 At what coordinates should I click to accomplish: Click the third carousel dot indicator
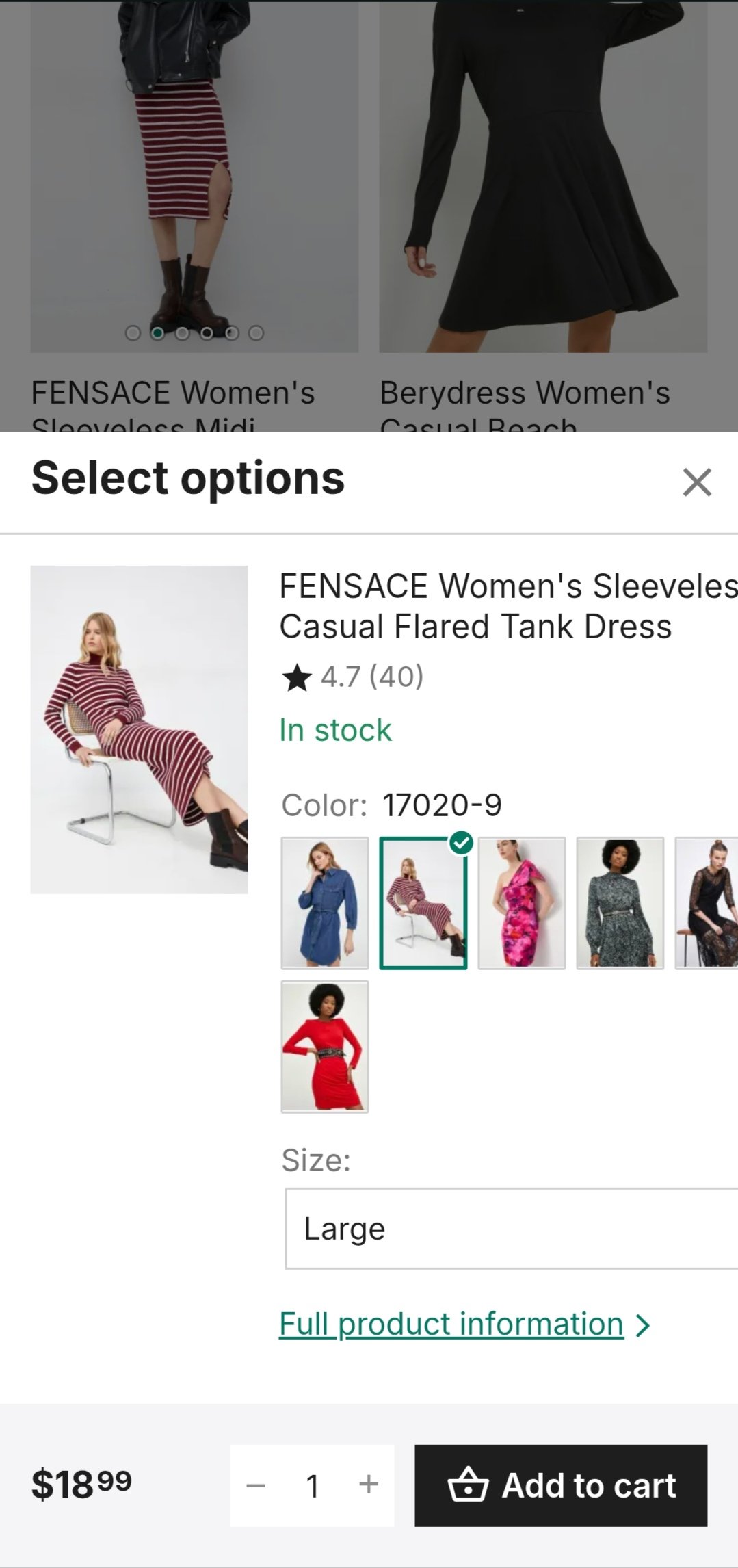pos(182,333)
